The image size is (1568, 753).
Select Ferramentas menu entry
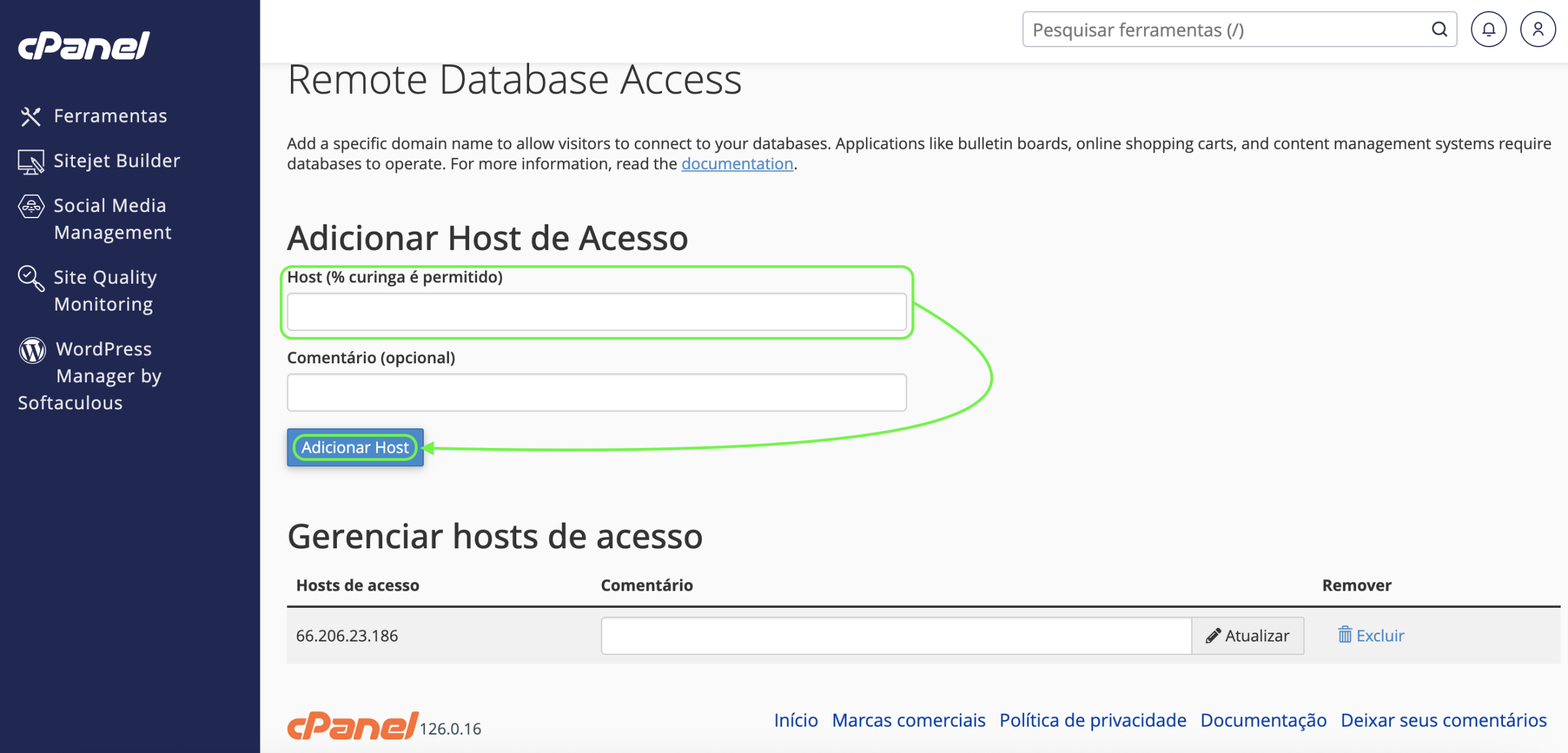(110, 116)
